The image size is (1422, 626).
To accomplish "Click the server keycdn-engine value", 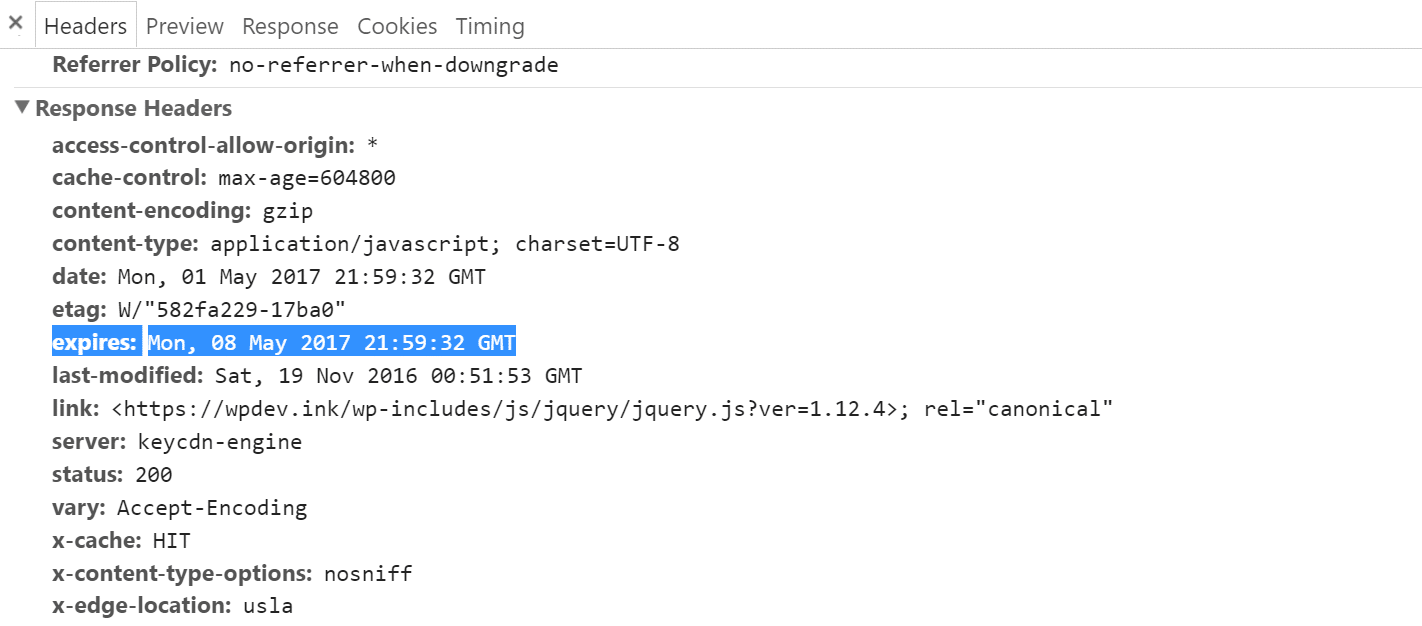I will point(219,442).
